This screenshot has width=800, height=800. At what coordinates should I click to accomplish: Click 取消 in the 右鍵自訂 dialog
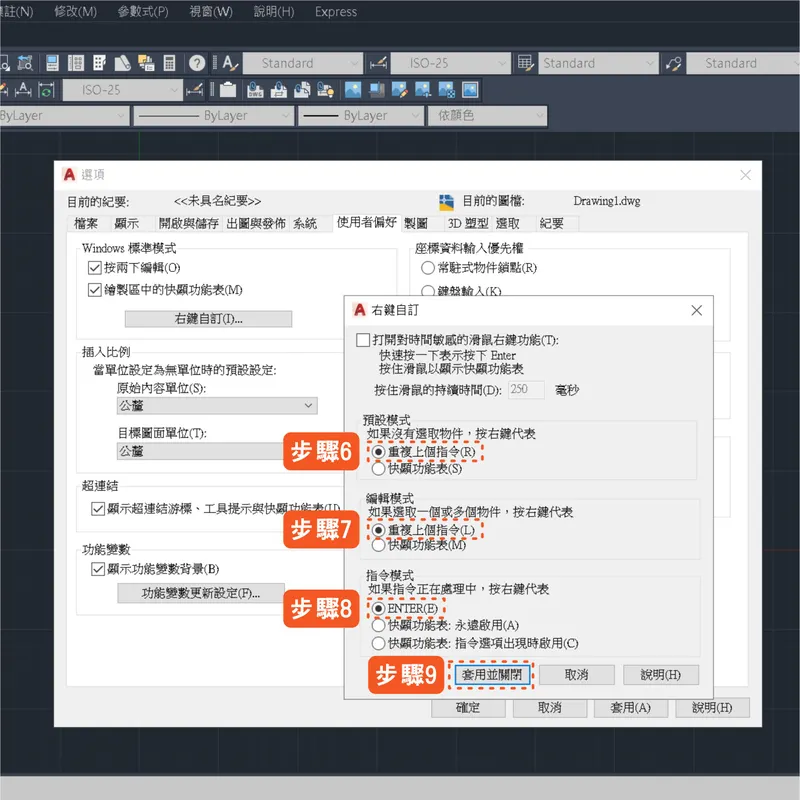577,675
